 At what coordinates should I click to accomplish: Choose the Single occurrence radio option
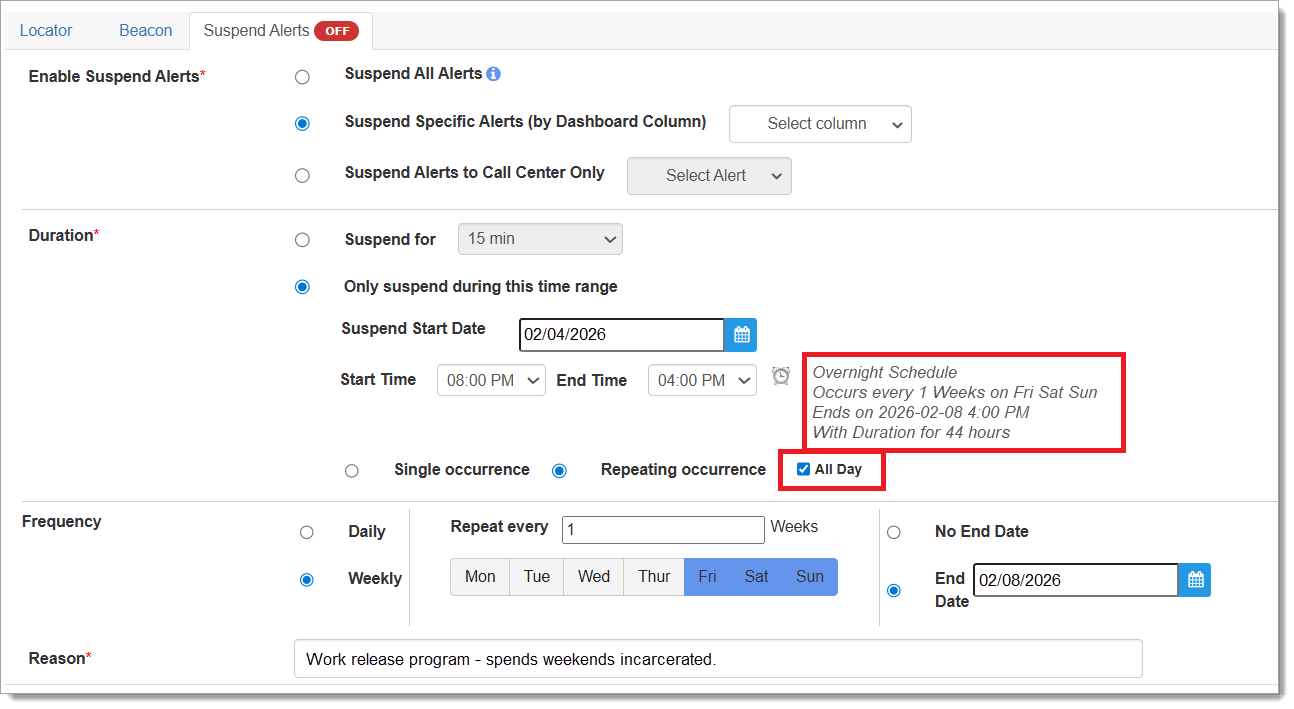pyautogui.click(x=351, y=471)
